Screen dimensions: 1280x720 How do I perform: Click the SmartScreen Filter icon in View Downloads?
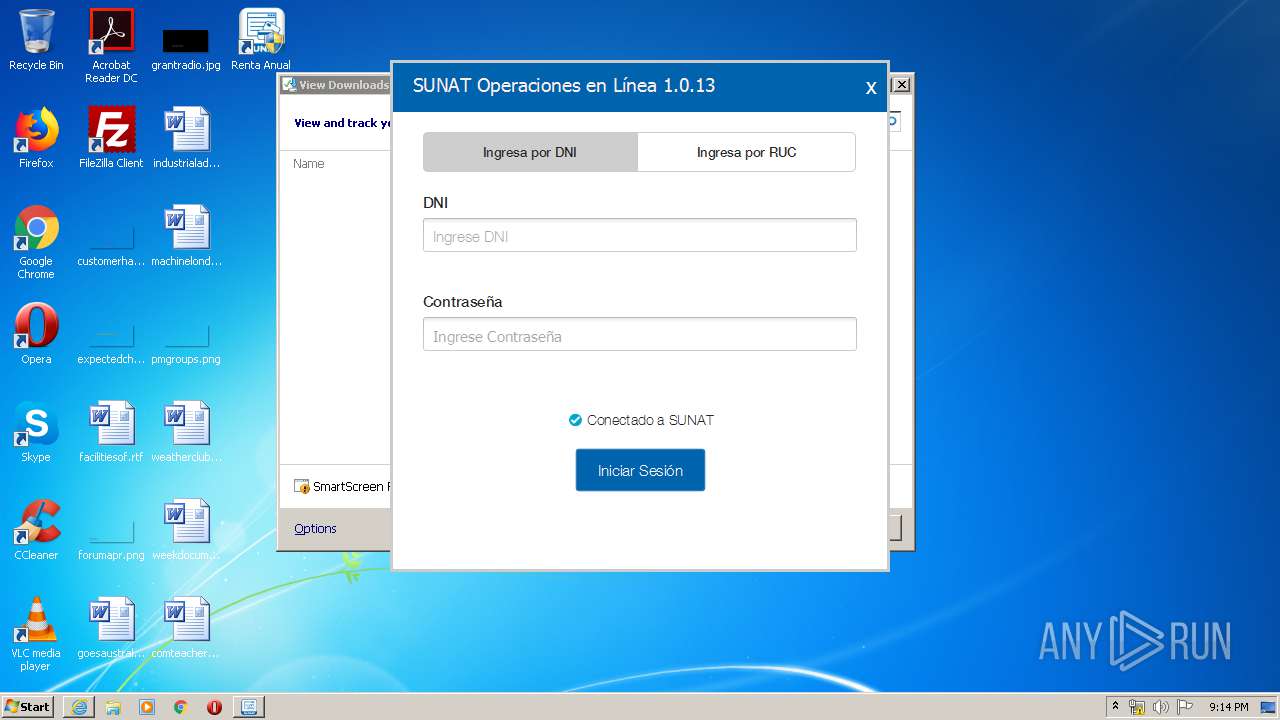(x=302, y=487)
